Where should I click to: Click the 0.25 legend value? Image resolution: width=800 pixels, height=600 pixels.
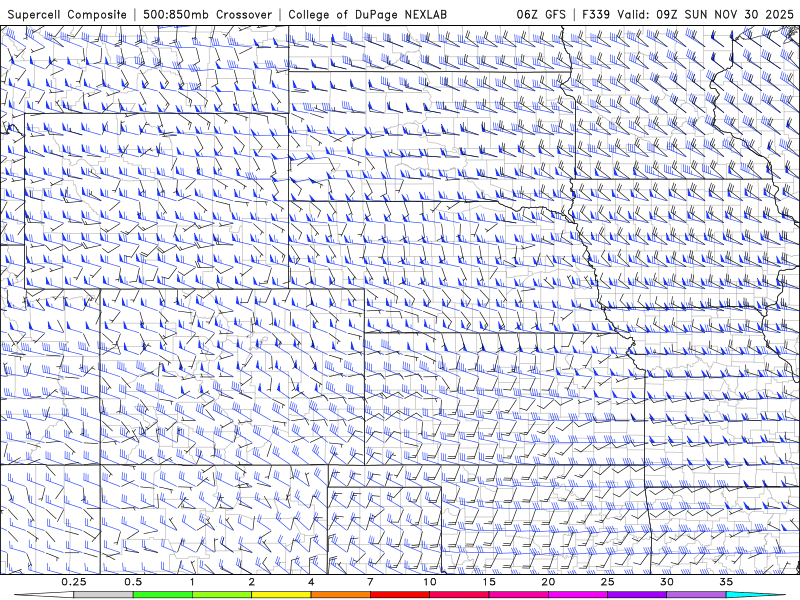(x=74, y=582)
